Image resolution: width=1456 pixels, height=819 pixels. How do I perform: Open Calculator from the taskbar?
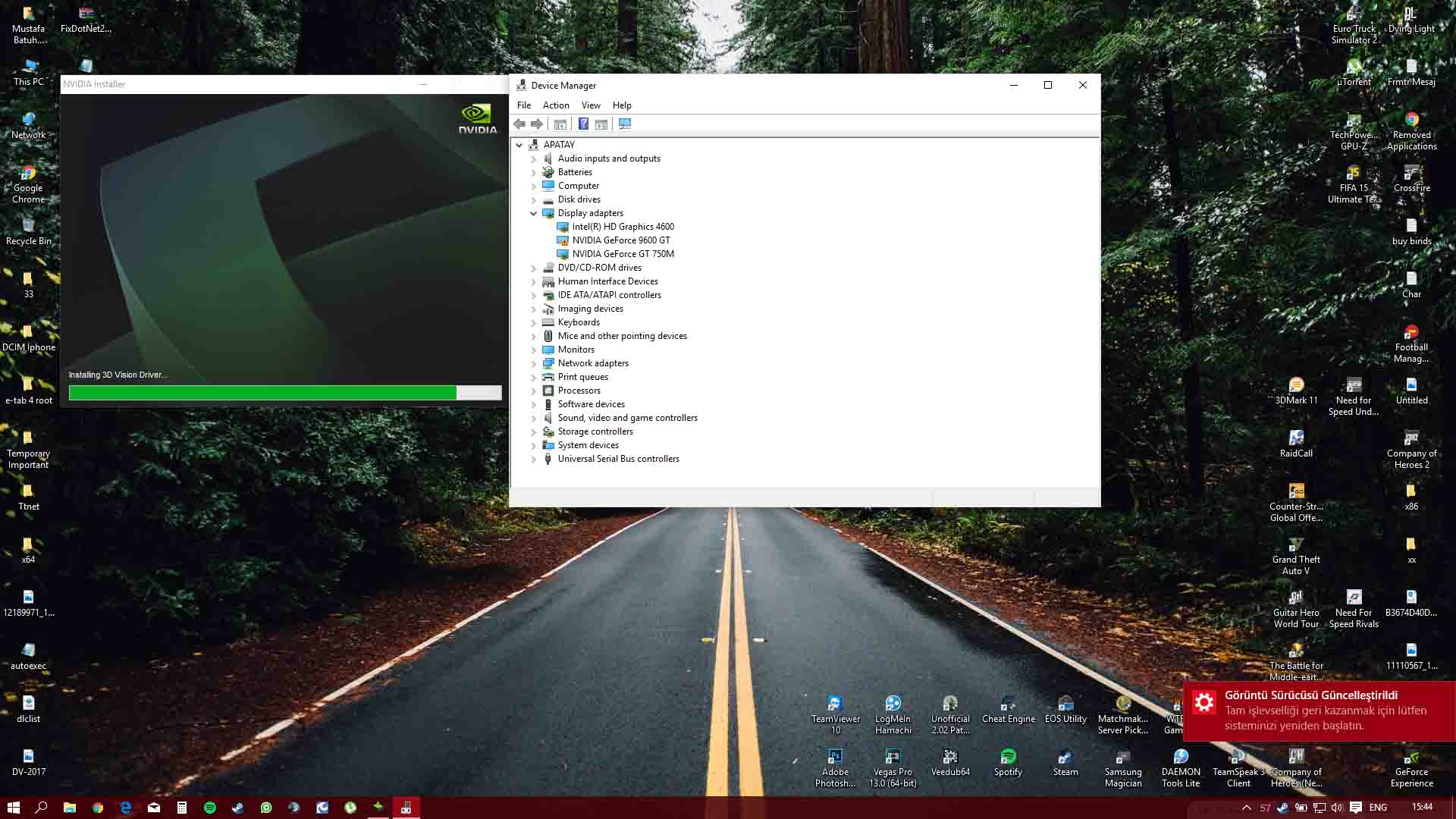[182, 808]
